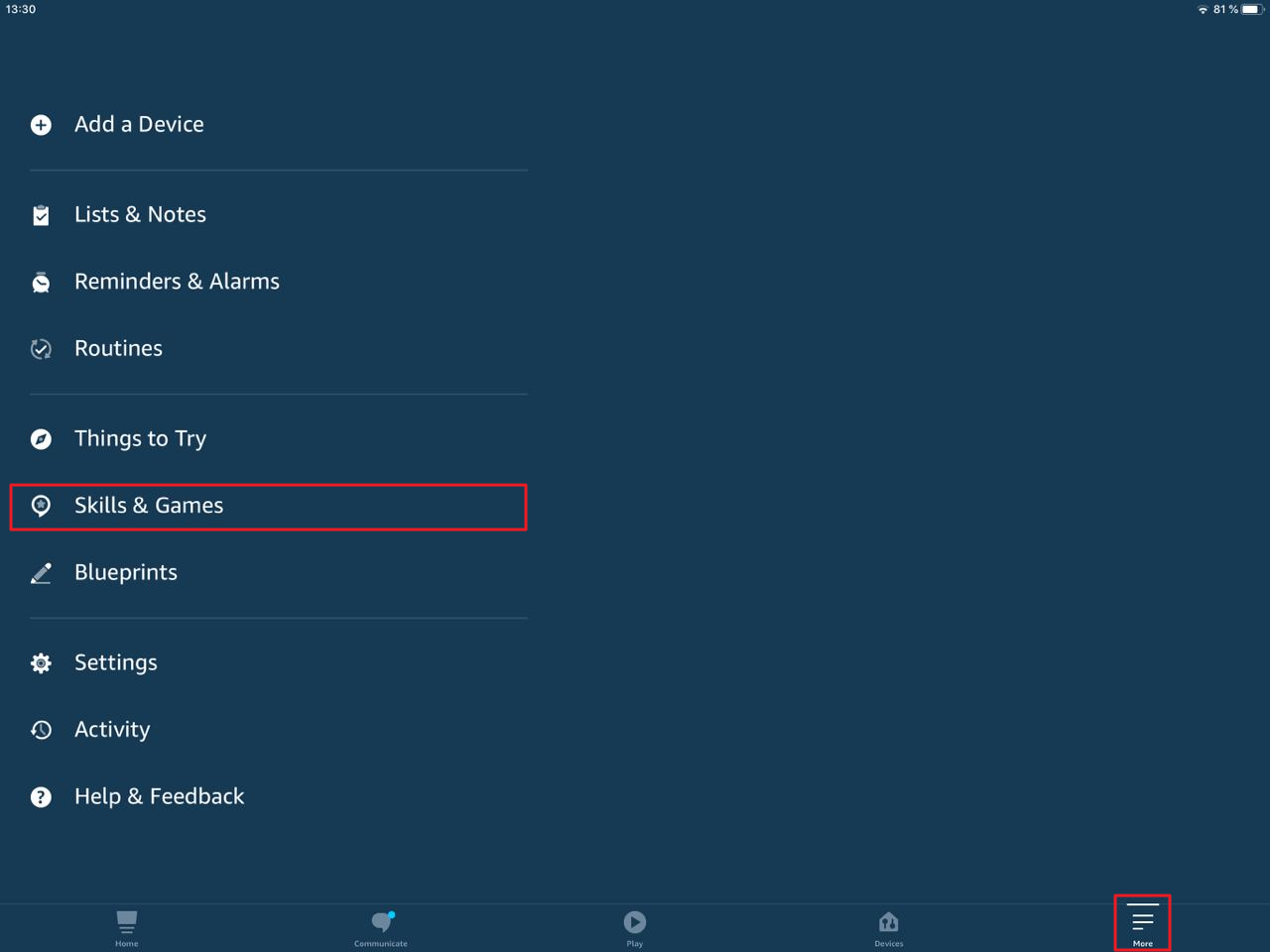Tap the Activity history icon
The image size is (1270, 952).
click(x=41, y=730)
